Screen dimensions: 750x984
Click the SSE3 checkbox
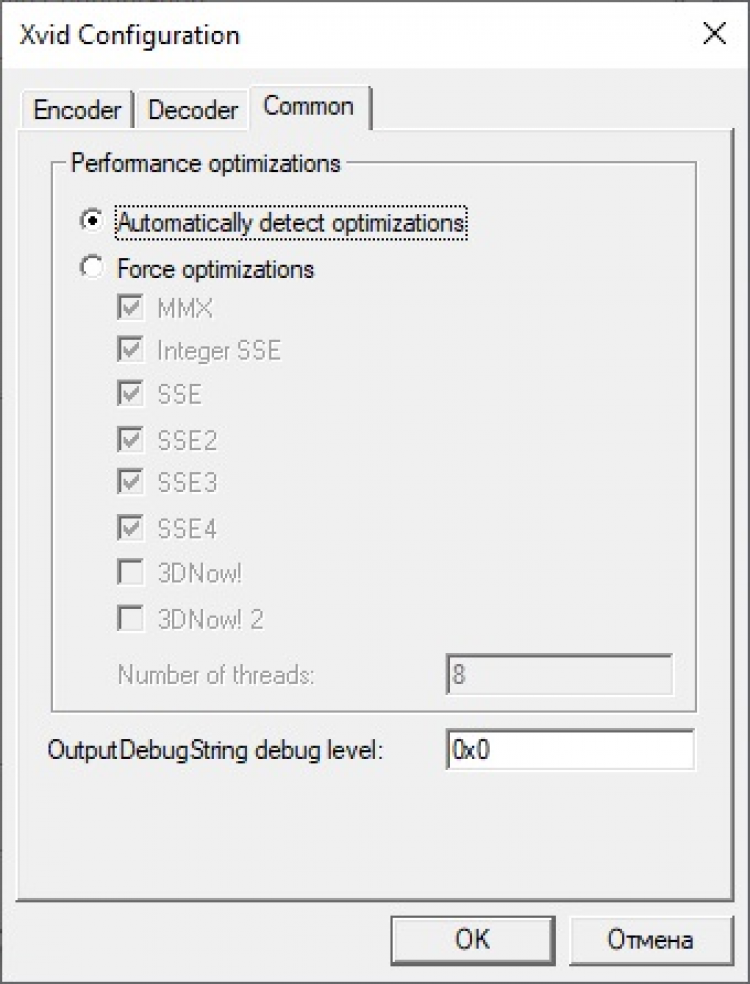pyautogui.click(x=130, y=483)
